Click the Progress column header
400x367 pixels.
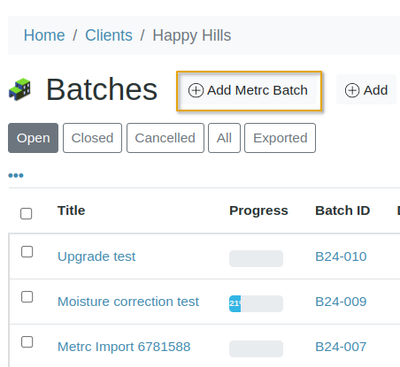pos(259,211)
